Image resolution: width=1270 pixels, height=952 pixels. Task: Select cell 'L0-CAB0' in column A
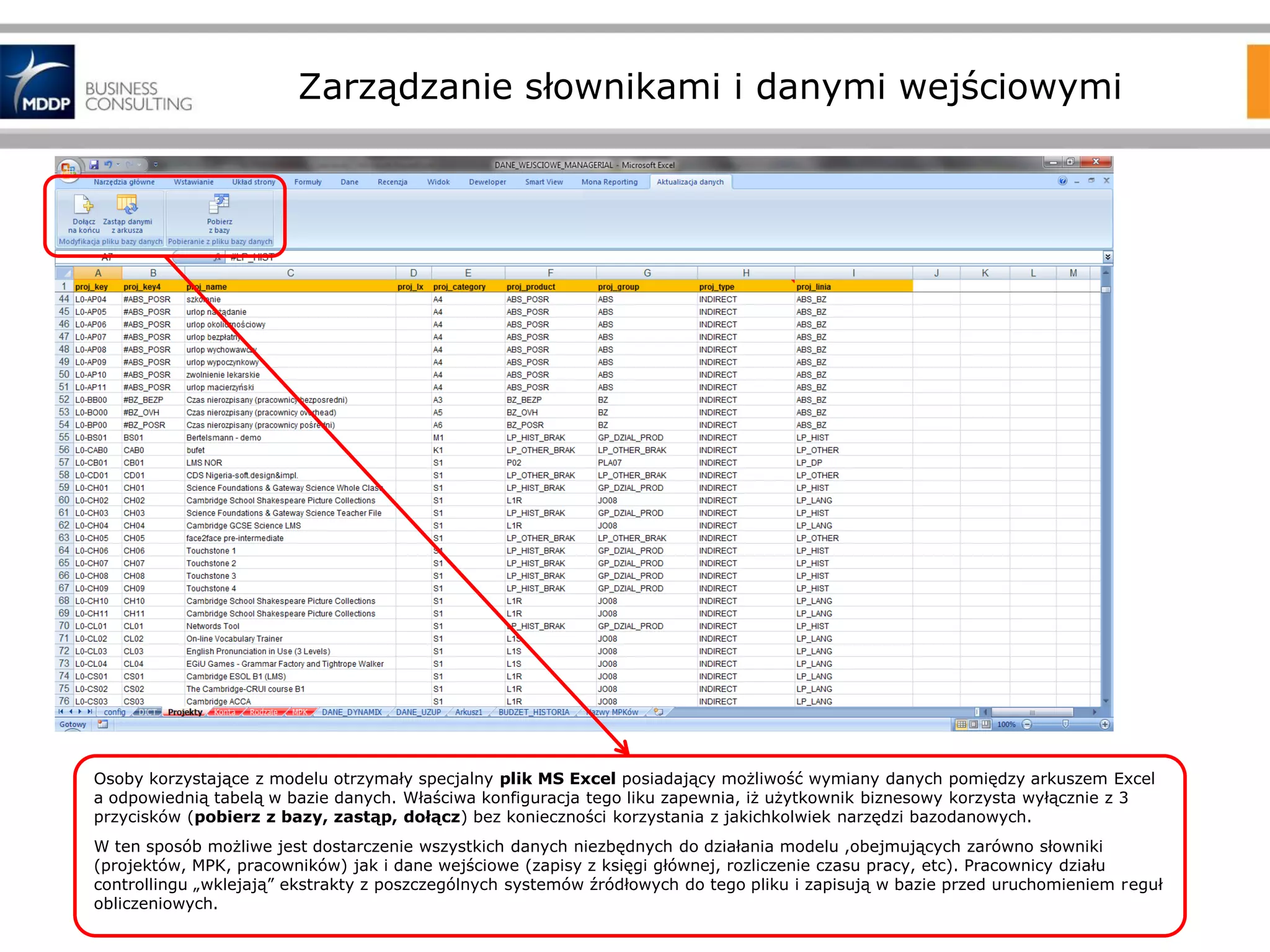[98, 451]
